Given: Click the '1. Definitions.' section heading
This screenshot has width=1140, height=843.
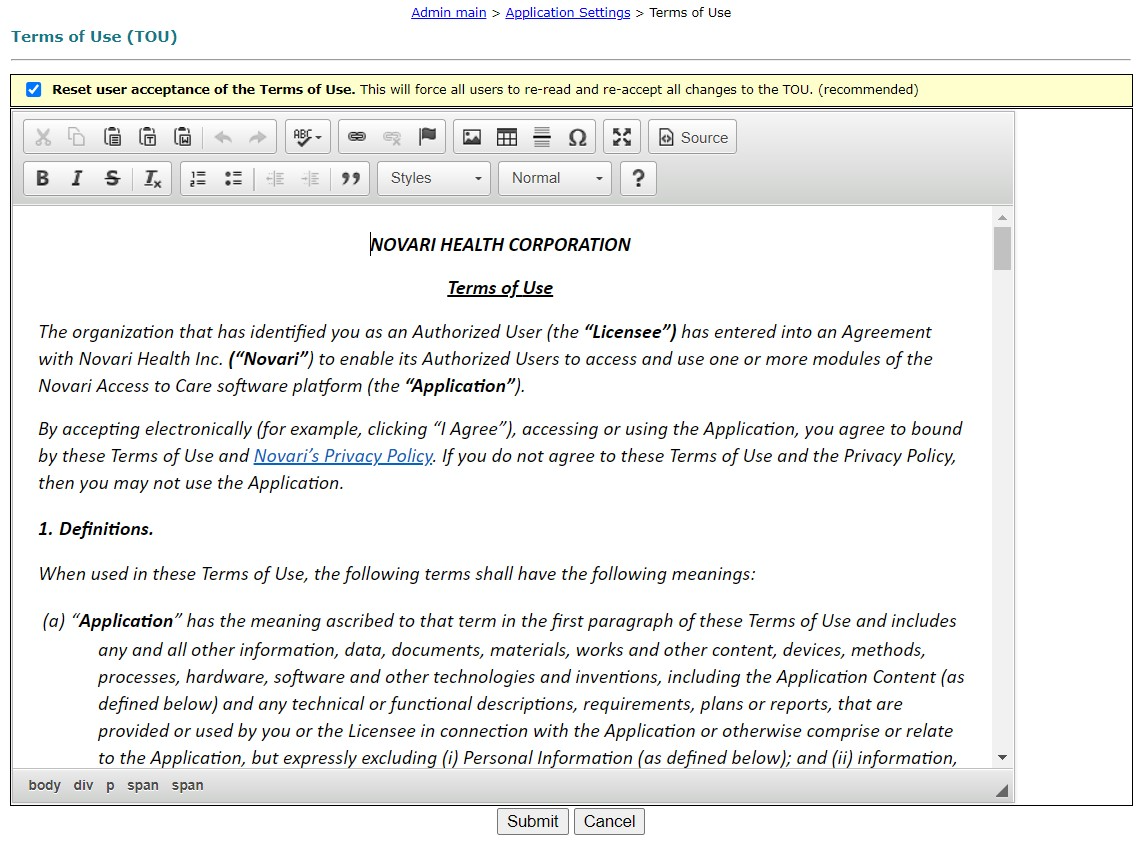Looking at the screenshot, I should [96, 529].
